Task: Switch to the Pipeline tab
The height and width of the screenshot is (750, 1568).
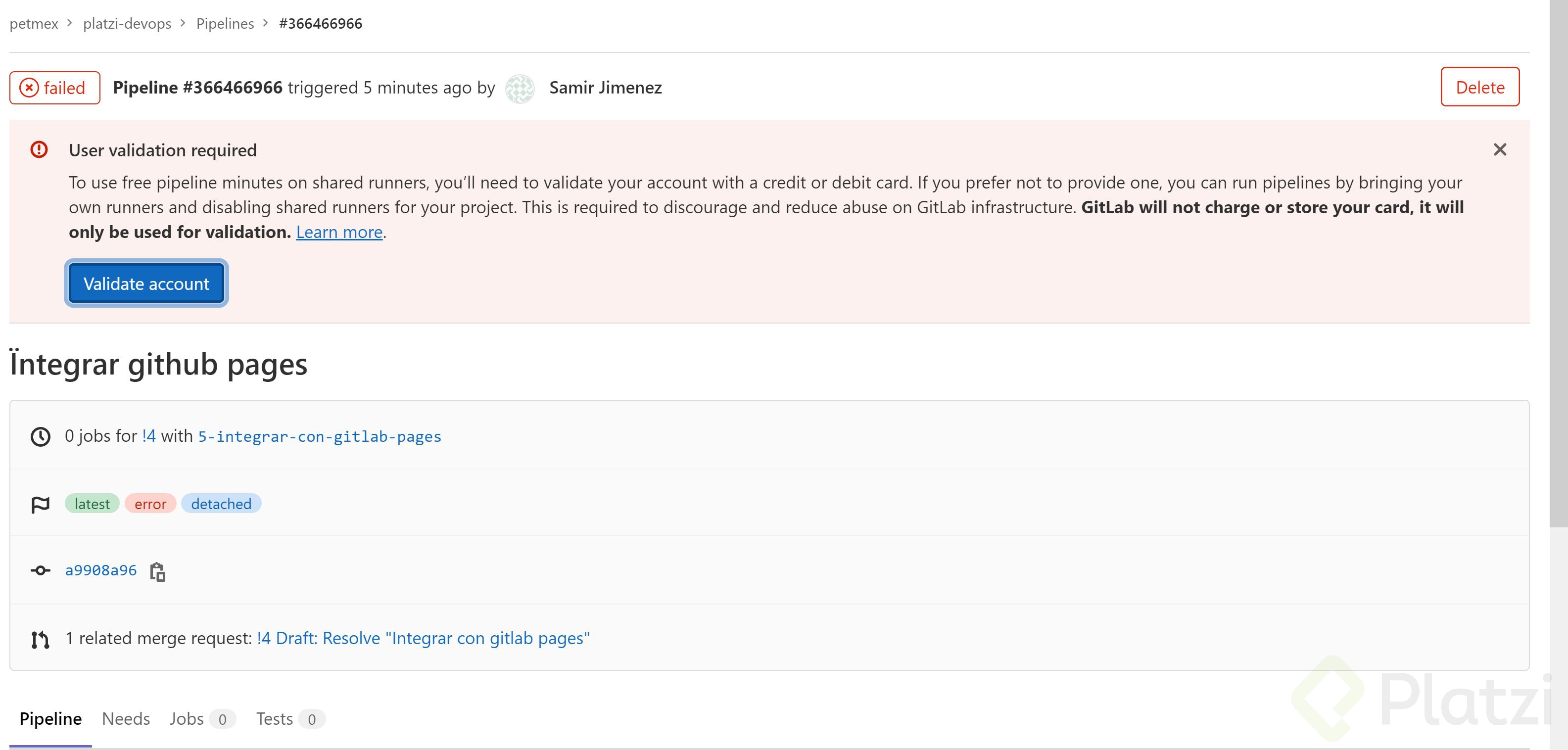Action: click(x=50, y=719)
